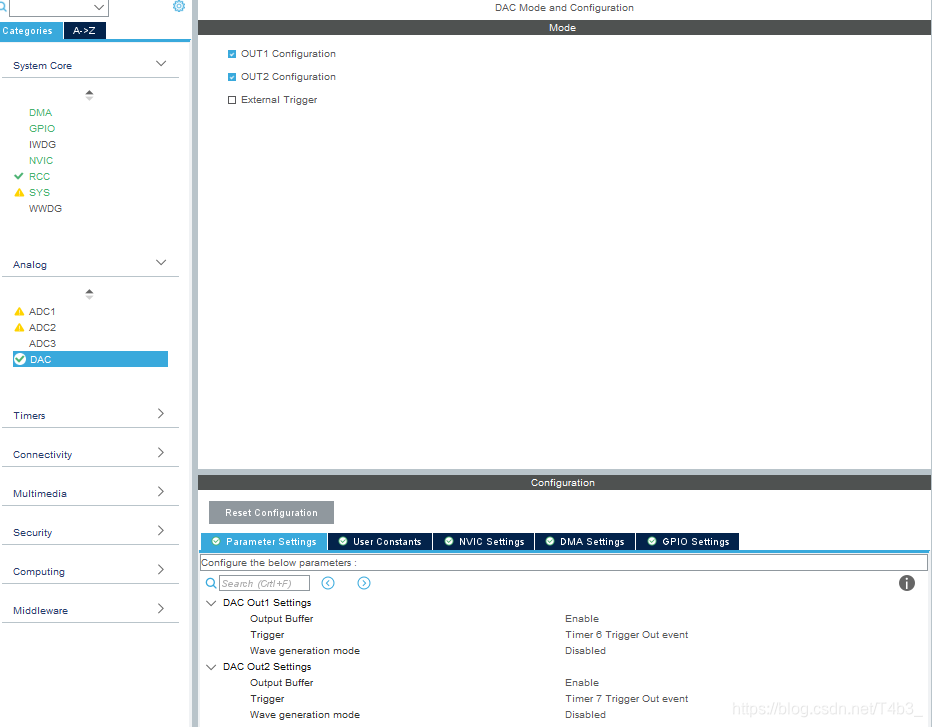Click Out2 Wave generation mode Disabled value
Viewport: 932px width, 727px height.
[585, 715]
